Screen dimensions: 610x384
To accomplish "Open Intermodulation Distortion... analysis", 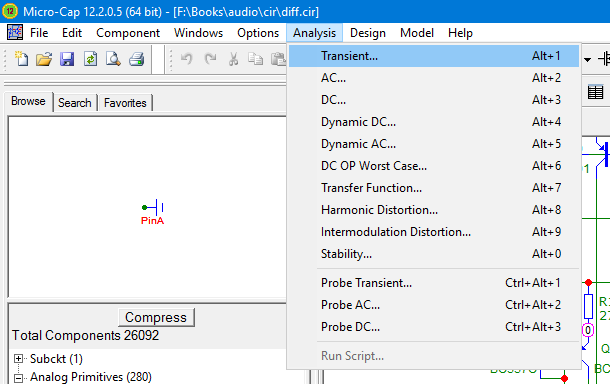I will (x=434, y=232).
